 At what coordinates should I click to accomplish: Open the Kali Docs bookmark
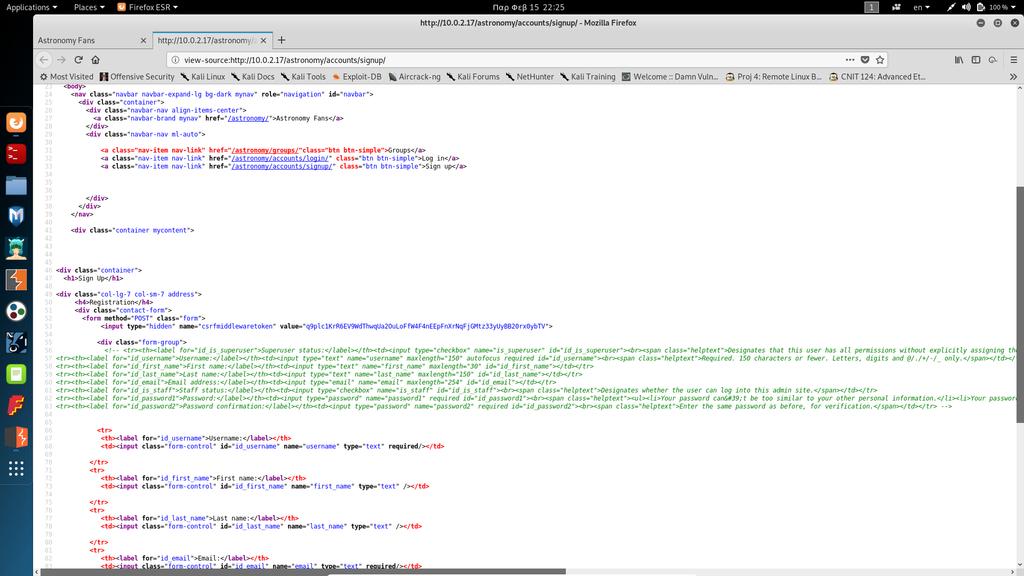253,76
